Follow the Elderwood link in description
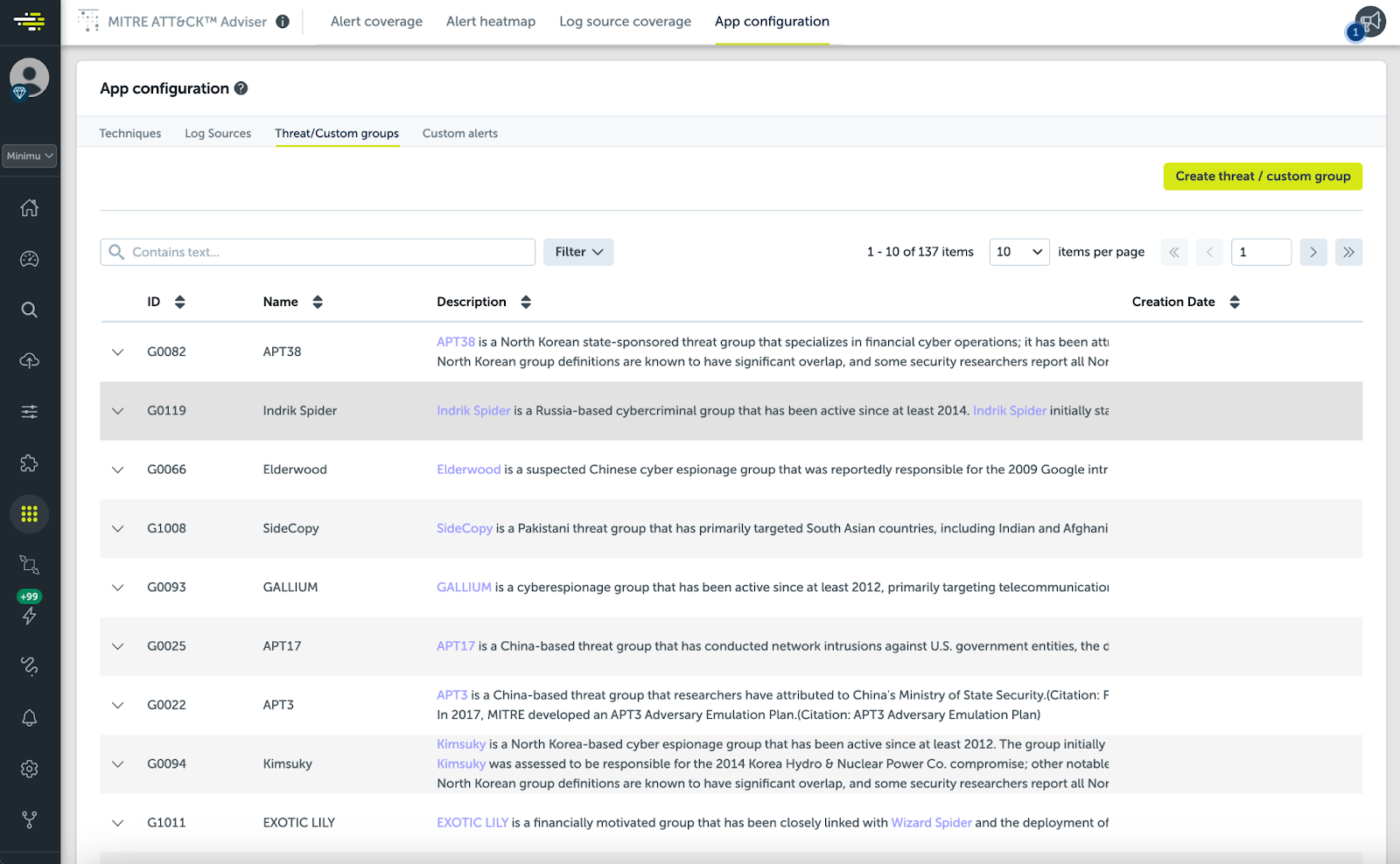Image resolution: width=1400 pixels, height=864 pixels. pos(469,470)
